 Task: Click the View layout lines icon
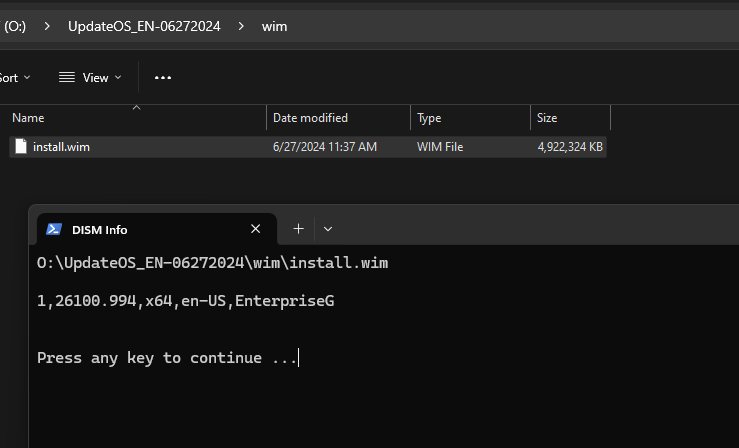point(67,77)
